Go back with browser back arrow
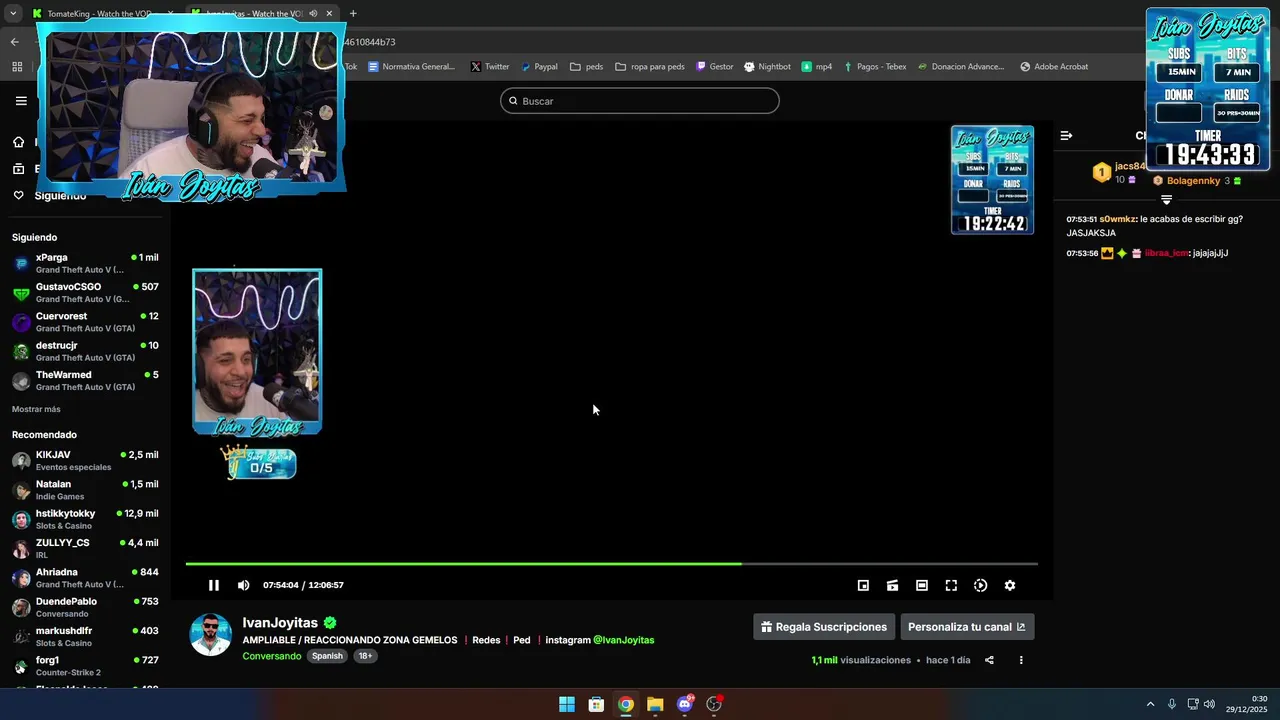 point(14,42)
